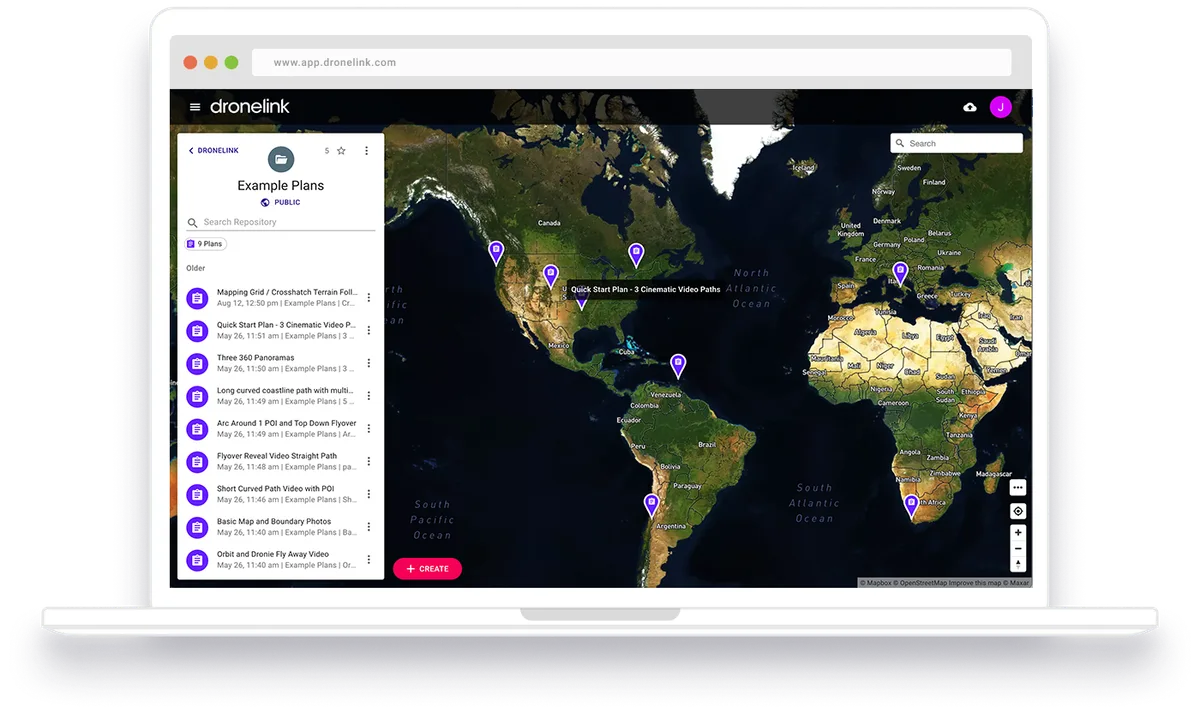Open options for Arc Around 1 POI
Viewport: 1200px width, 712px height.
click(x=369, y=428)
